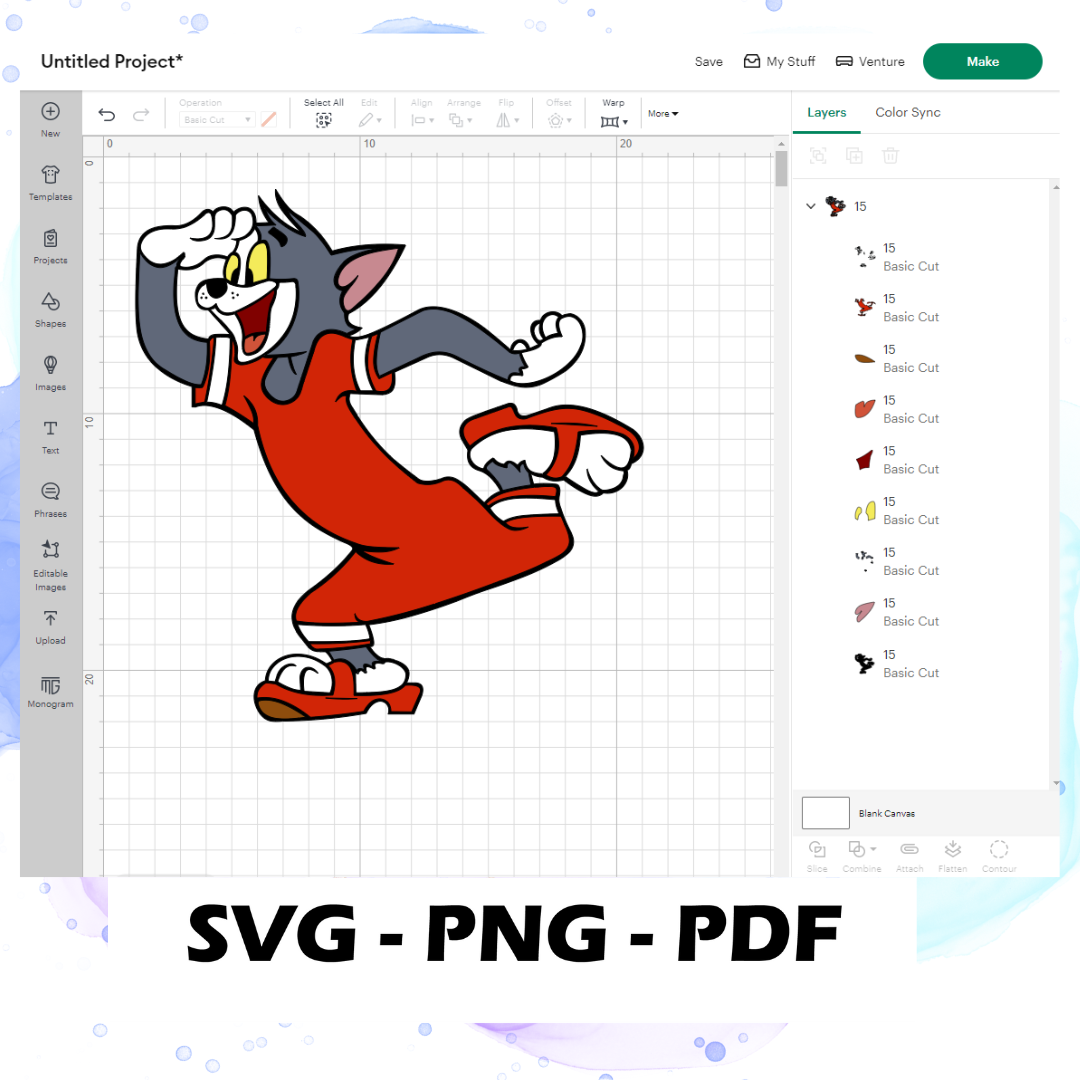Open the Warp dropdown
Screen dimensions: 1080x1080
614,121
